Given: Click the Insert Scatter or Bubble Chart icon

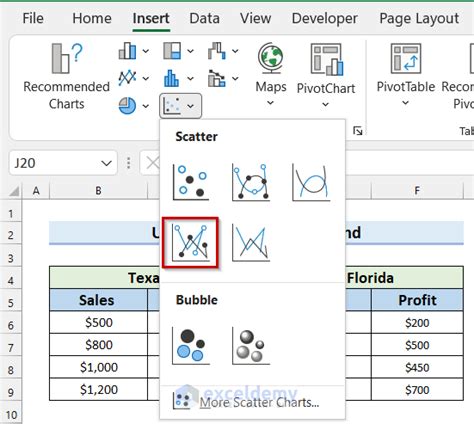Looking at the screenshot, I should tap(172, 106).
